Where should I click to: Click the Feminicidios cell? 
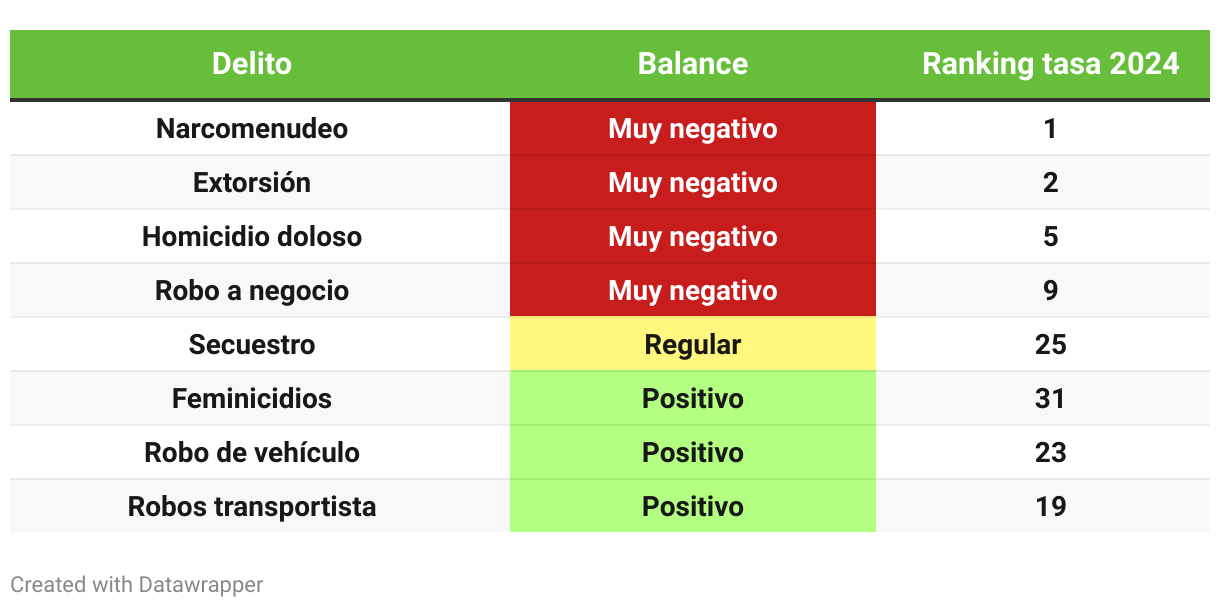coord(252,399)
